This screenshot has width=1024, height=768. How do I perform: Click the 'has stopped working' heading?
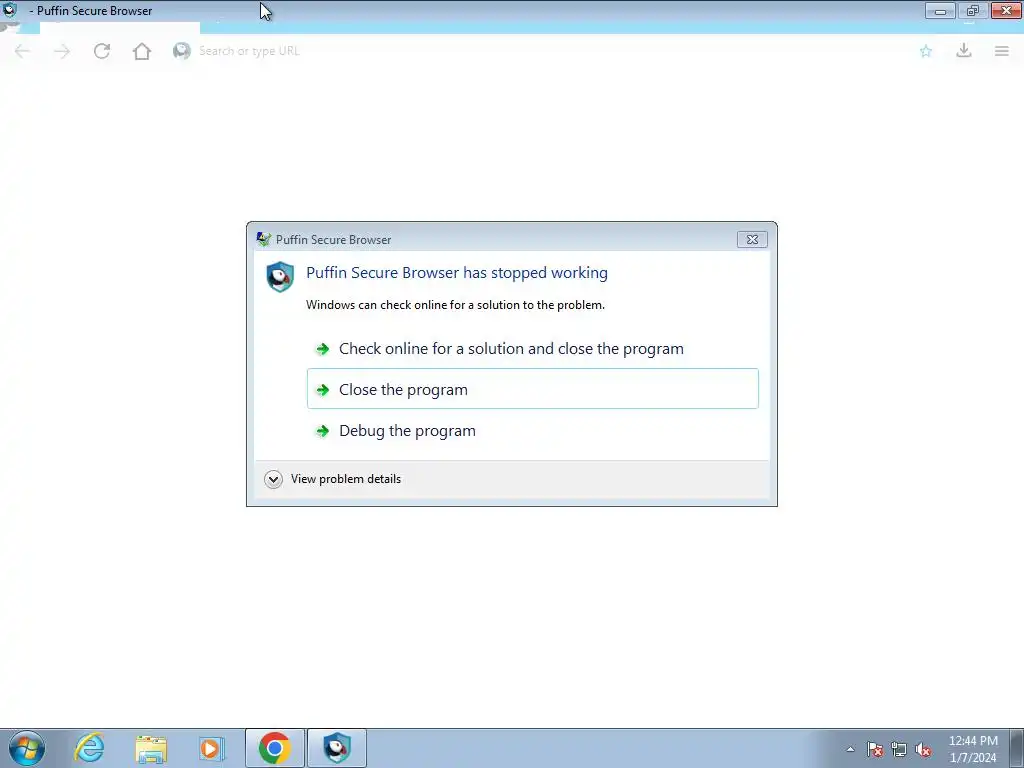456,273
